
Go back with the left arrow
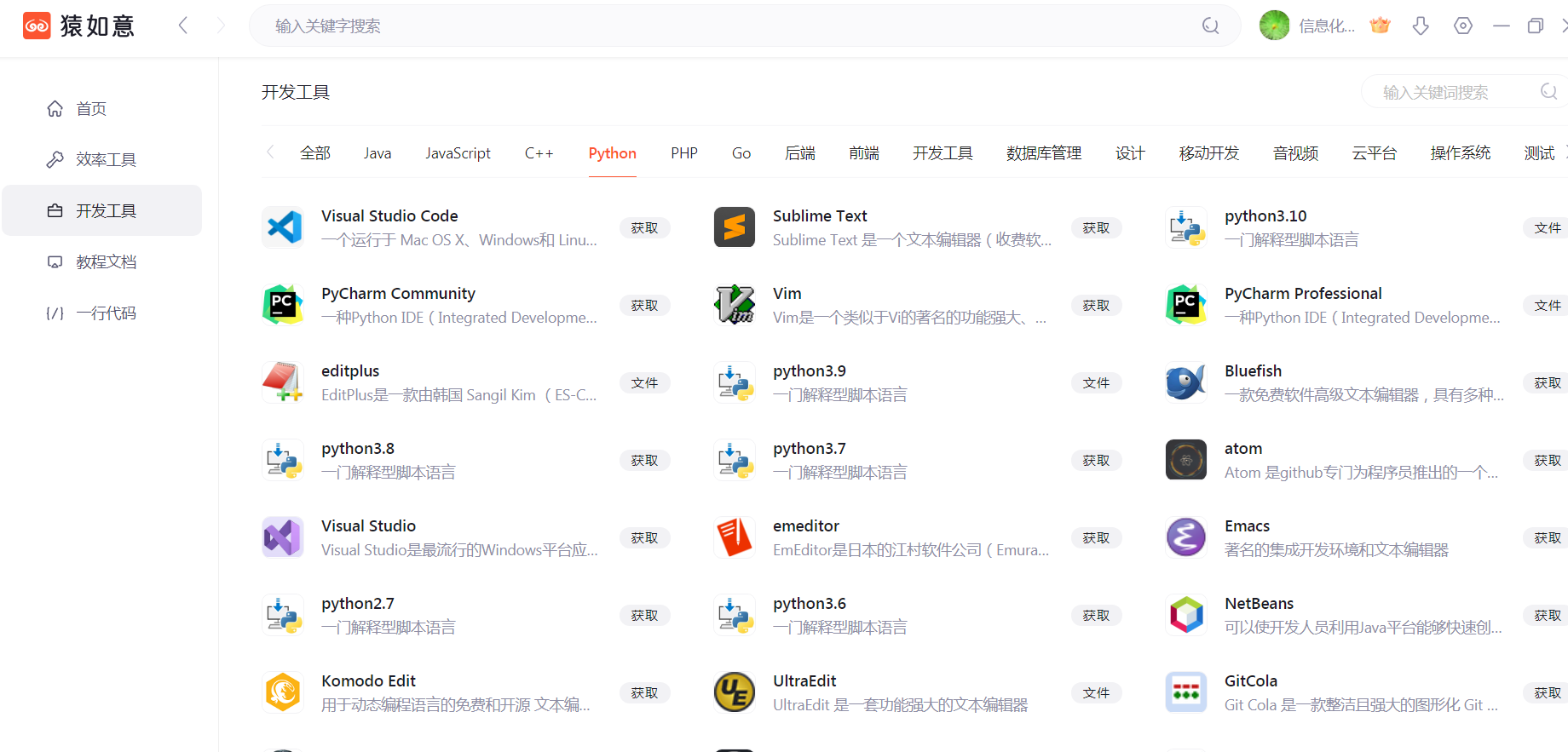click(182, 26)
